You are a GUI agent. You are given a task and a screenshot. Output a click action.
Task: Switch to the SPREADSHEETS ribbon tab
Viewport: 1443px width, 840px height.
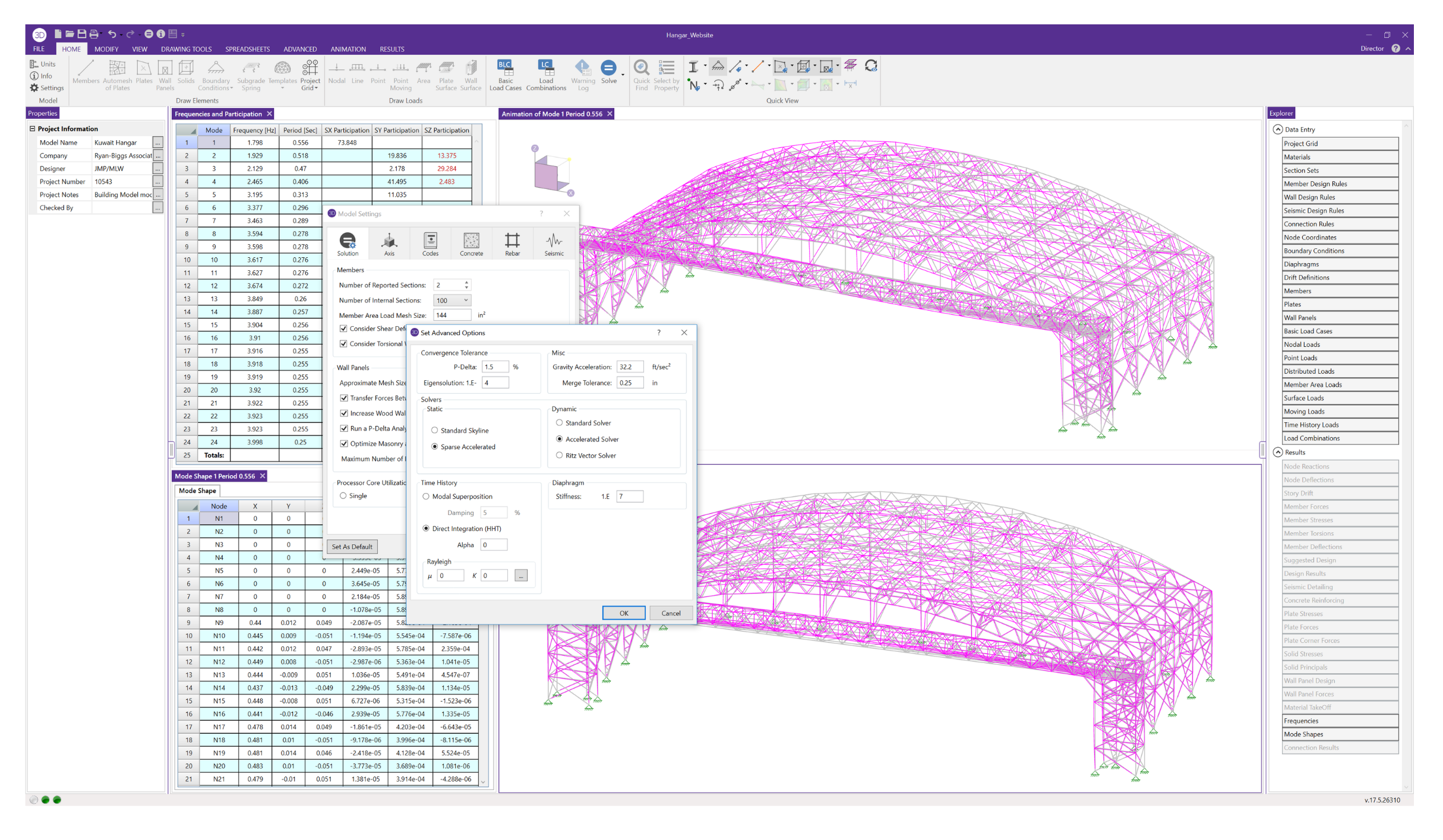coord(247,49)
